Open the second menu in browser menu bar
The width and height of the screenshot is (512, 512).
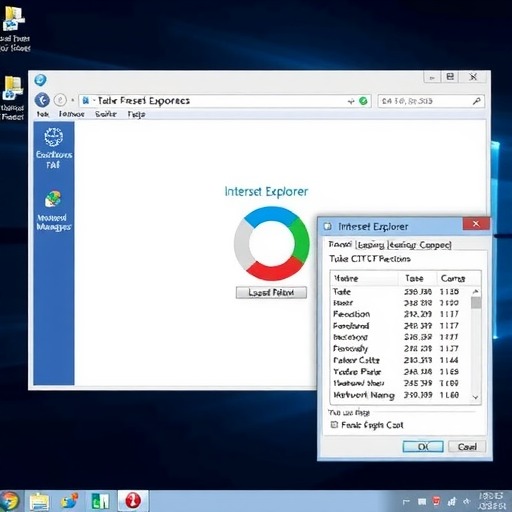tap(71, 114)
